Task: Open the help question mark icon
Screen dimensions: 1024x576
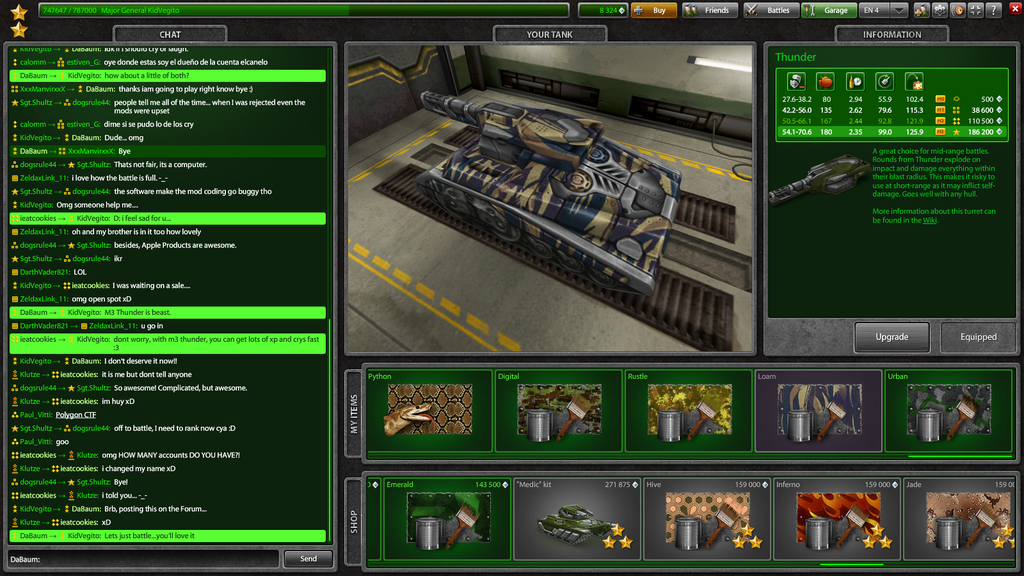Action: (993, 10)
